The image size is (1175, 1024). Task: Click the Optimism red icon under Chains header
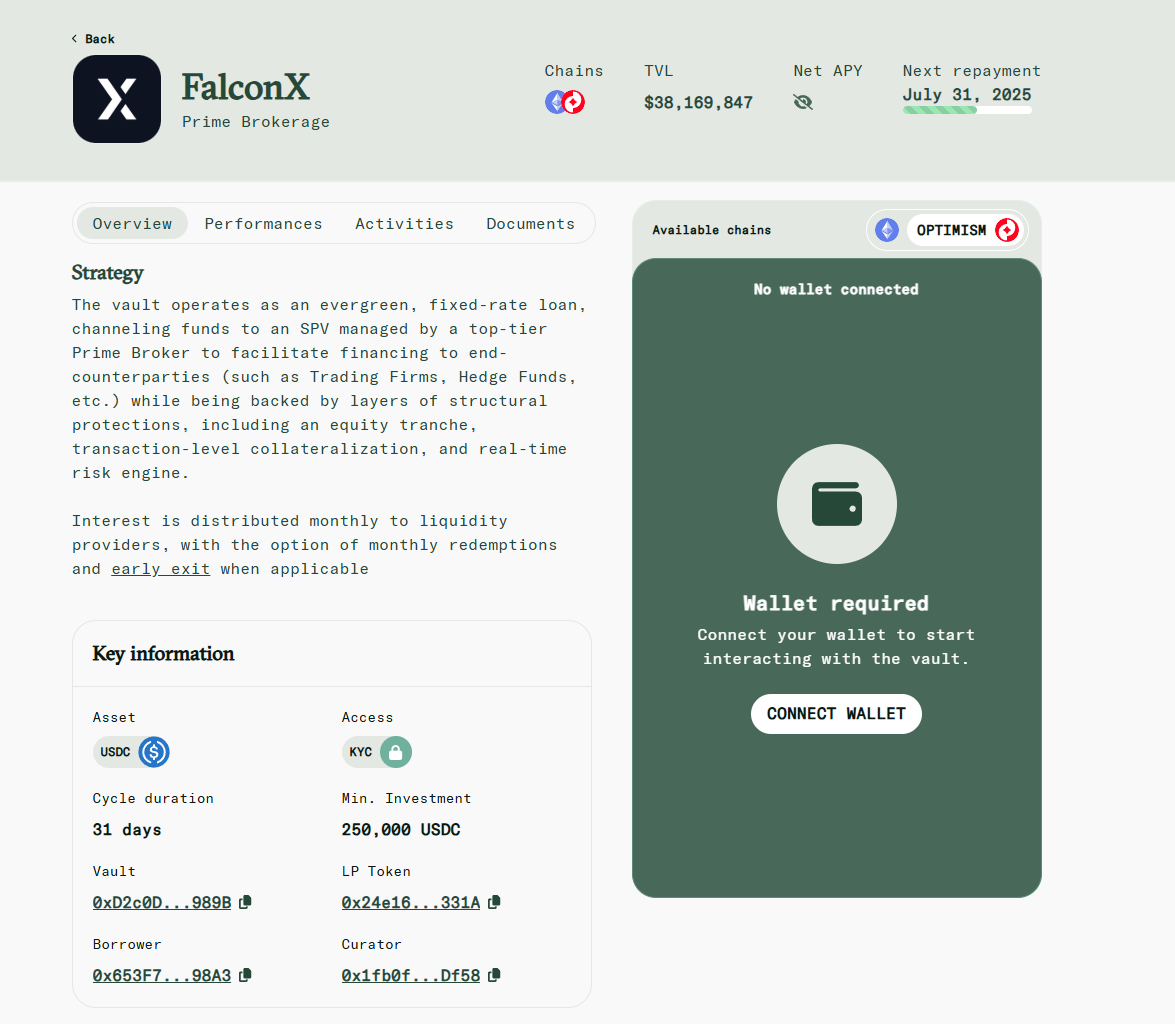(574, 102)
